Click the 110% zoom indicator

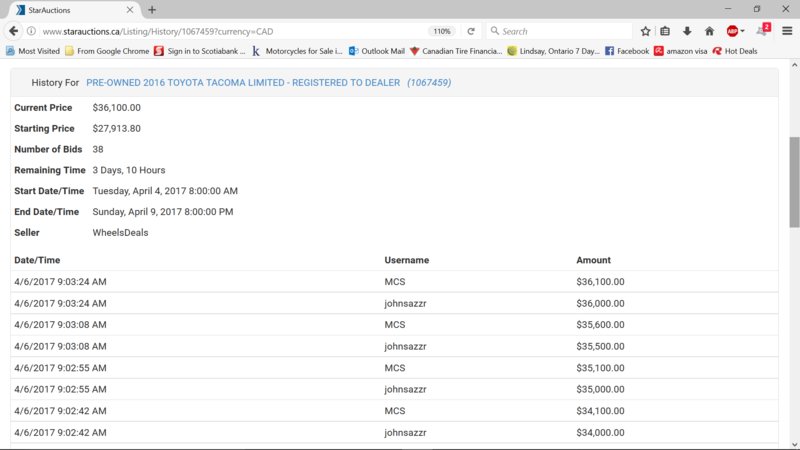coord(442,31)
